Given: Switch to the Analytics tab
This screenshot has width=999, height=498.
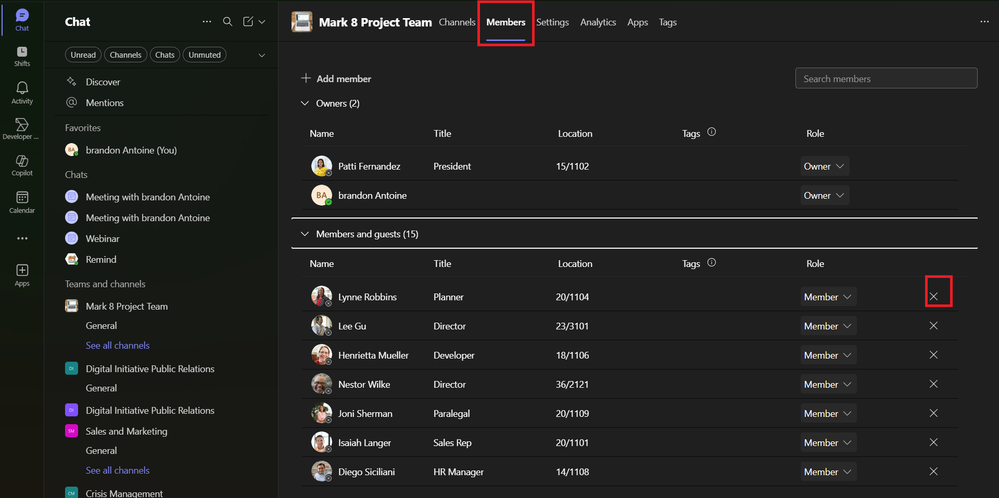Looking at the screenshot, I should 598,22.
